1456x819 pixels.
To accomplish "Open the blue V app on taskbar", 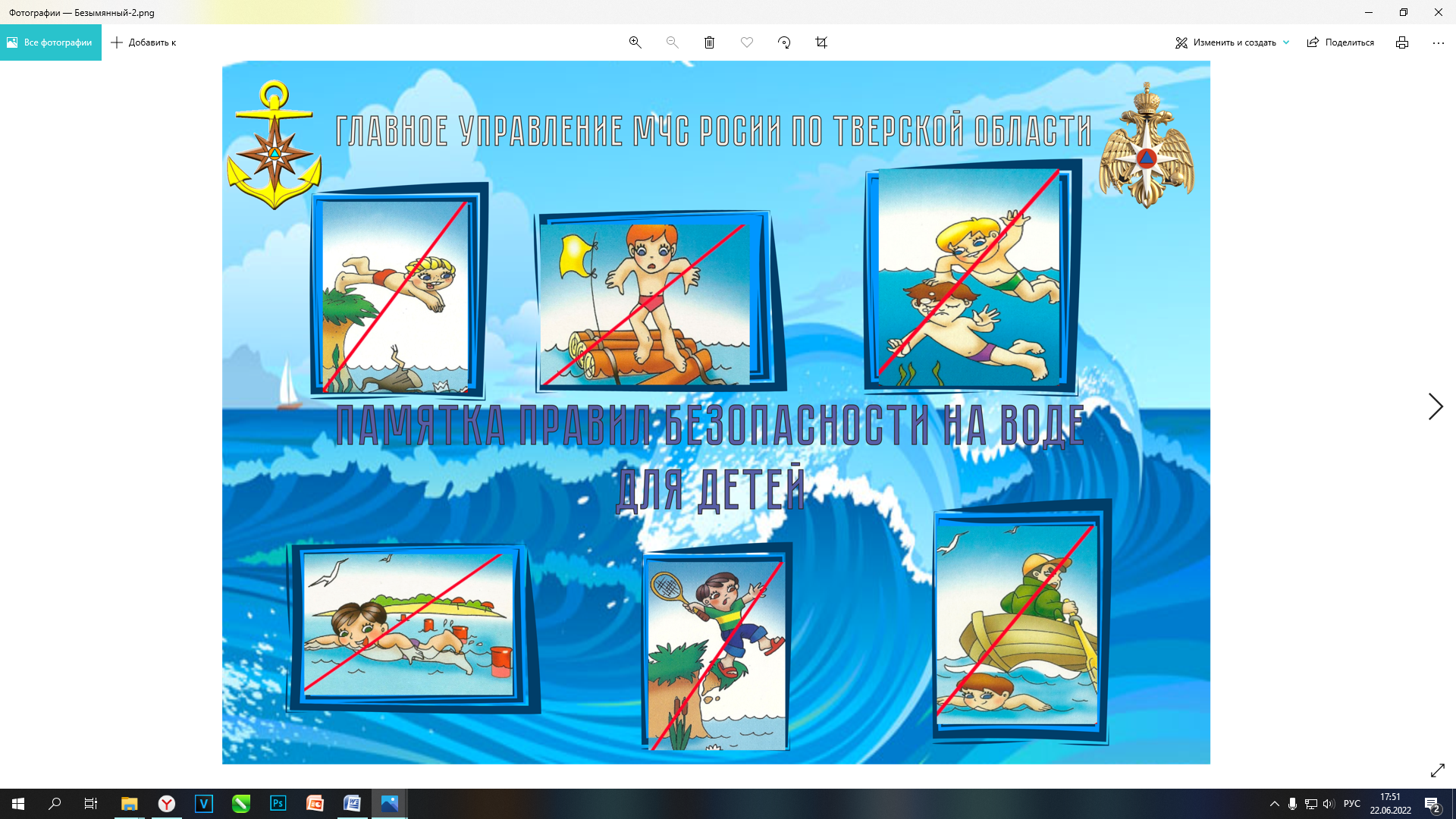I will [x=204, y=804].
